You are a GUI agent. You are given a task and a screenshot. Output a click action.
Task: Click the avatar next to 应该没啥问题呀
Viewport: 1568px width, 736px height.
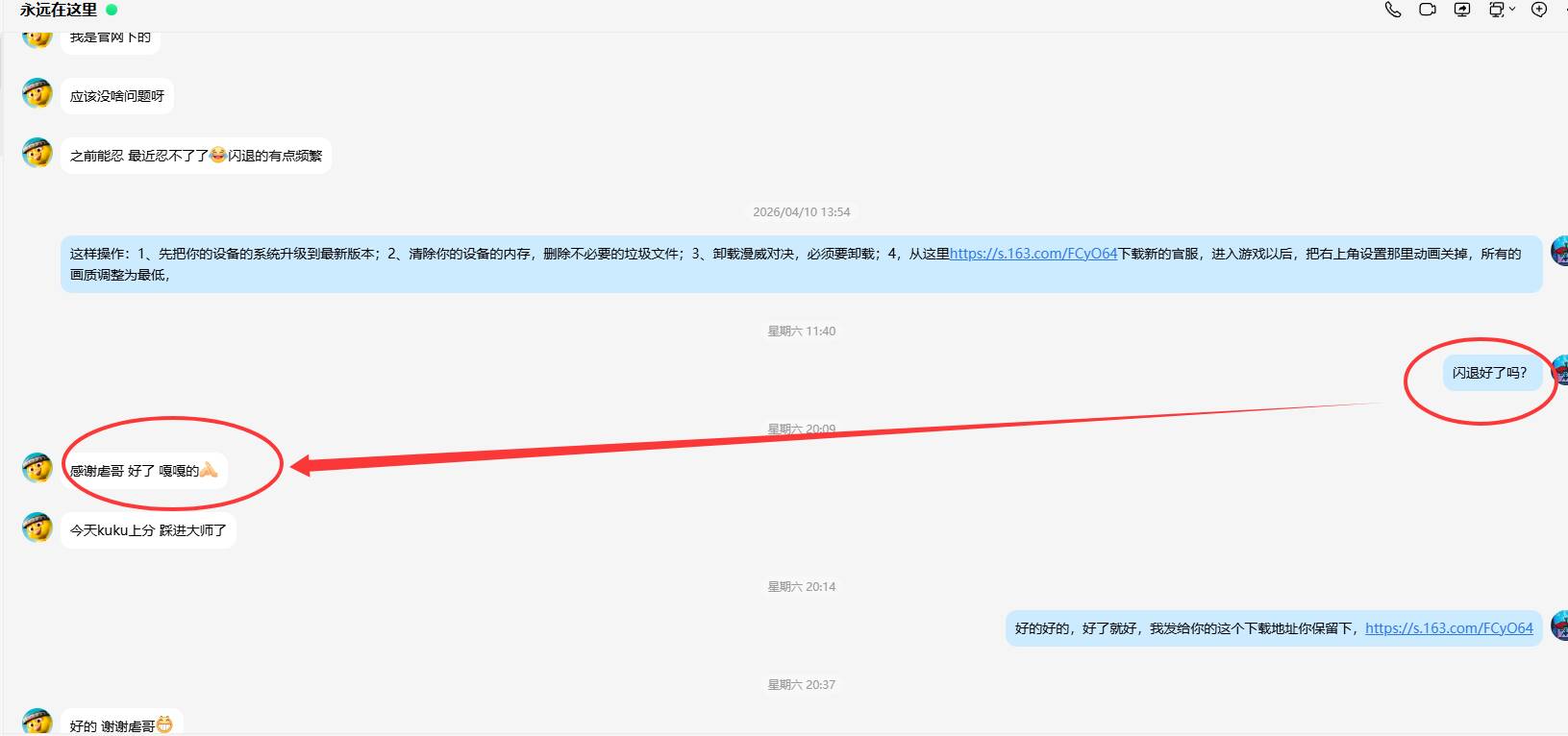click(37, 94)
